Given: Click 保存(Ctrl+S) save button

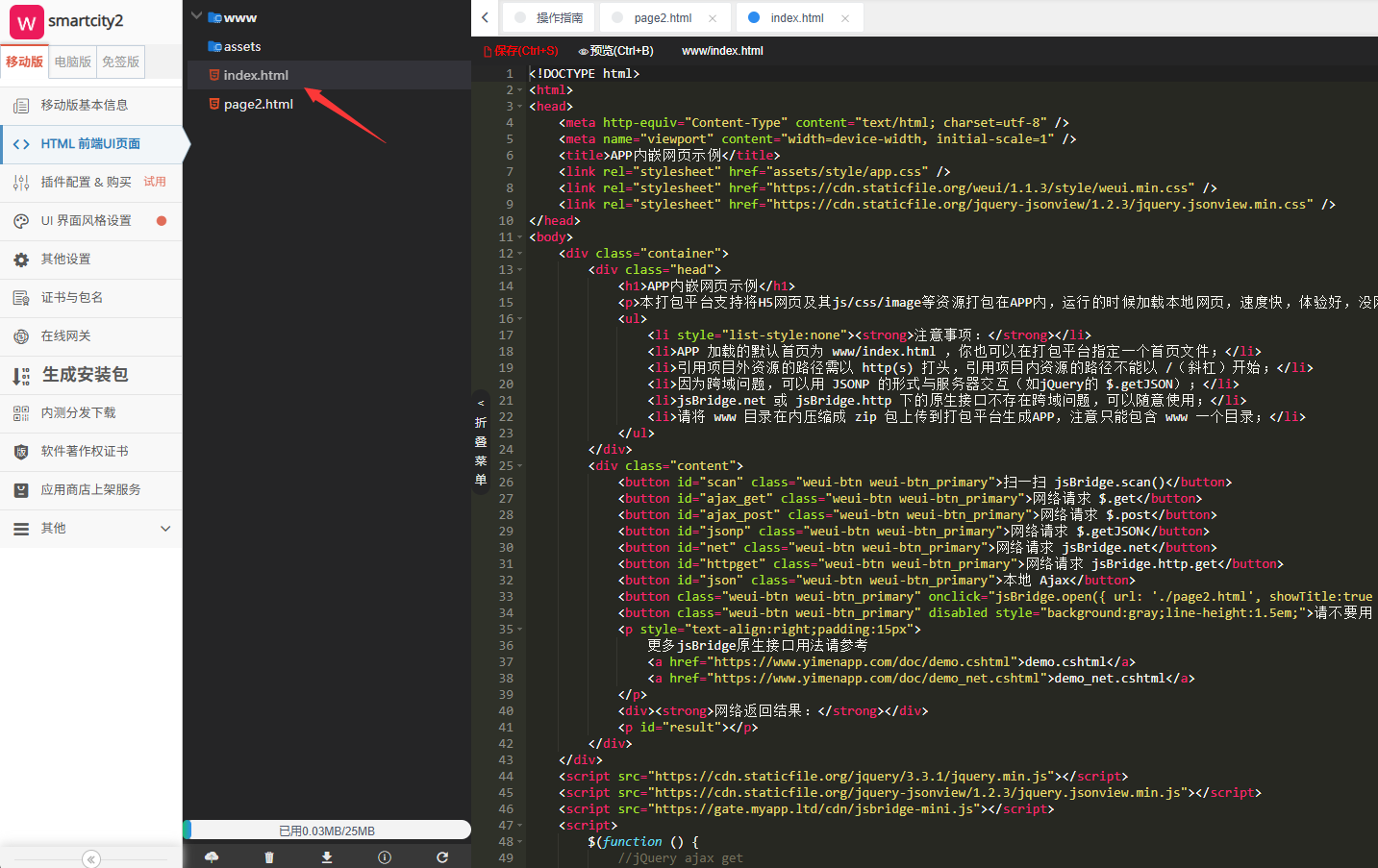Looking at the screenshot, I should [x=520, y=51].
